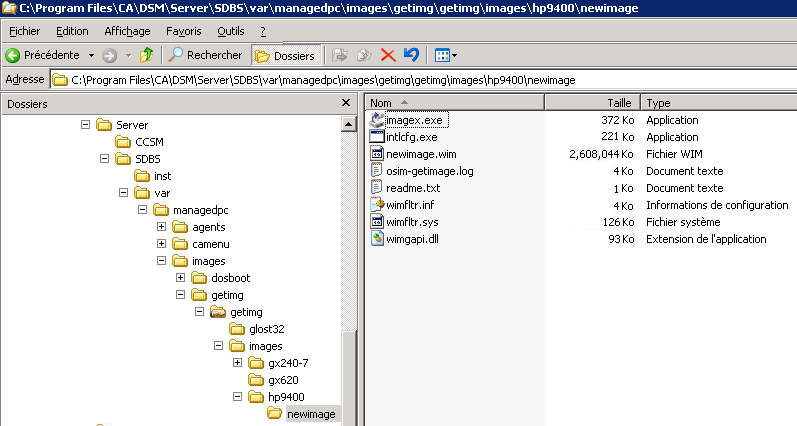Click the Rechercher search button

[x=206, y=55]
